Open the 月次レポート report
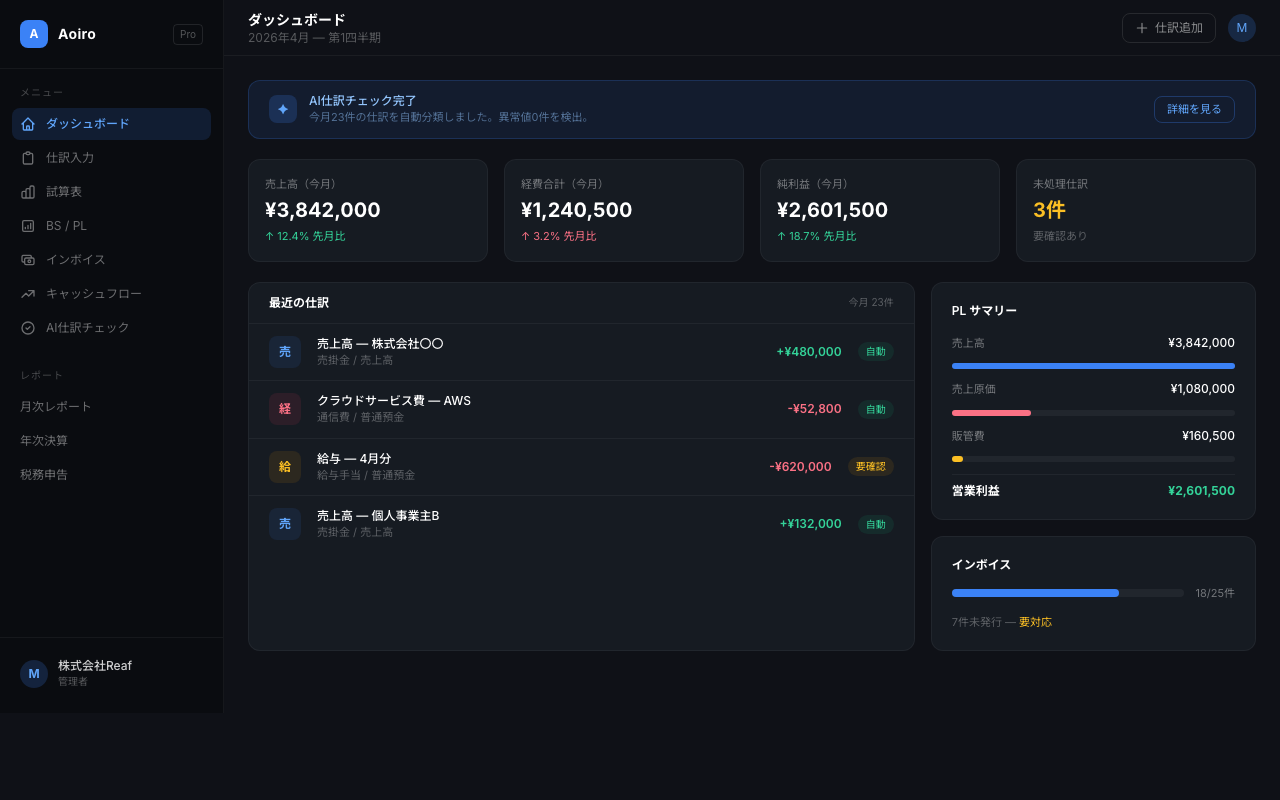 pos(56,407)
